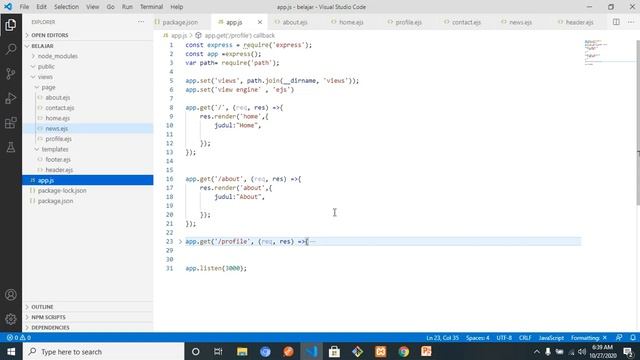
Task: Open the Edit menu
Action: point(41,7)
